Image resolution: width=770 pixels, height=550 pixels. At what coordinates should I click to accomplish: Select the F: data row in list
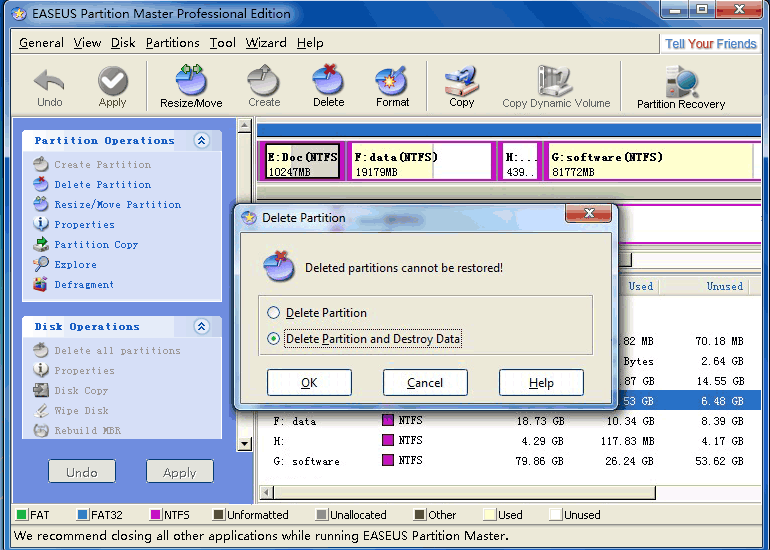point(509,421)
